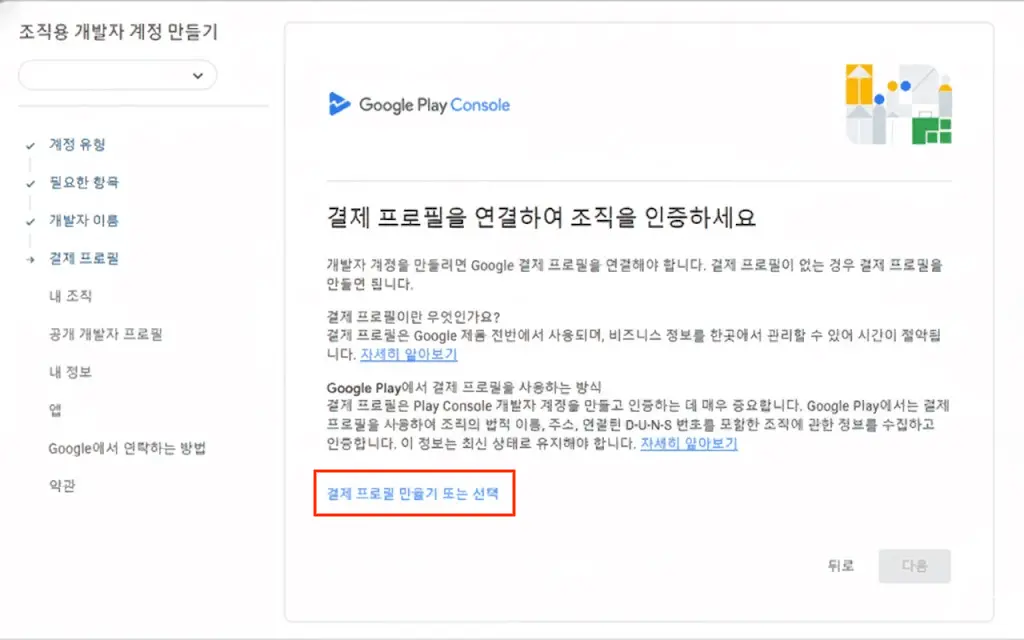This screenshot has width=1024, height=640.
Task: Expand the empty account selector box
Action: (x=118, y=75)
